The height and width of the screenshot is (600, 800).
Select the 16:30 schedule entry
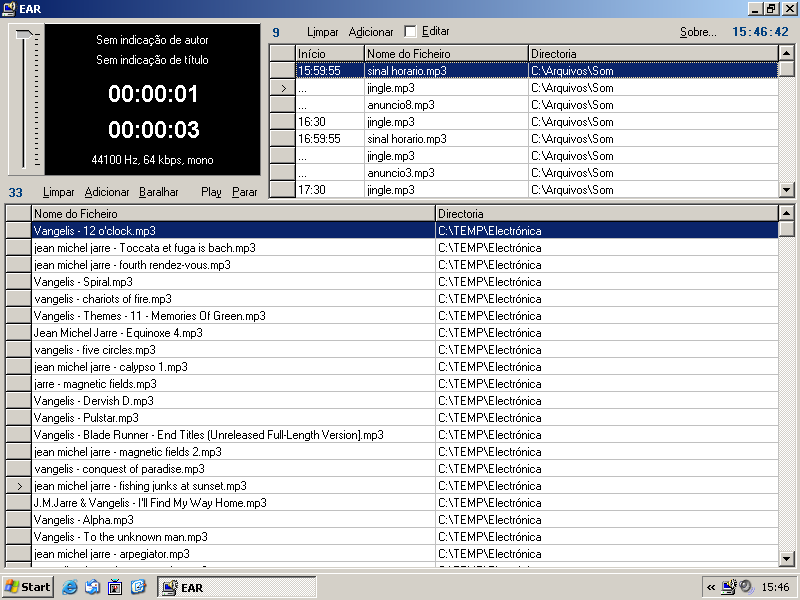pyautogui.click(x=537, y=122)
